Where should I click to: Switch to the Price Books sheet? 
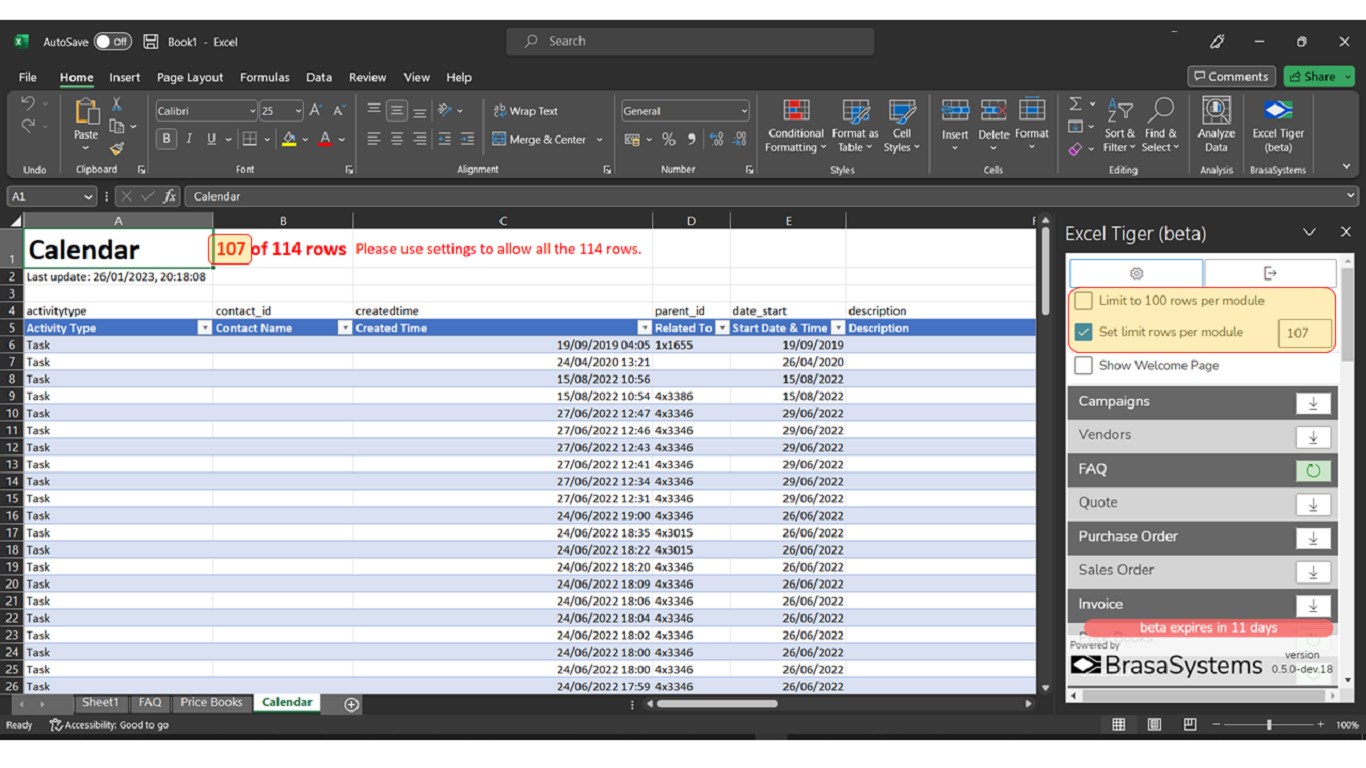[211, 703]
